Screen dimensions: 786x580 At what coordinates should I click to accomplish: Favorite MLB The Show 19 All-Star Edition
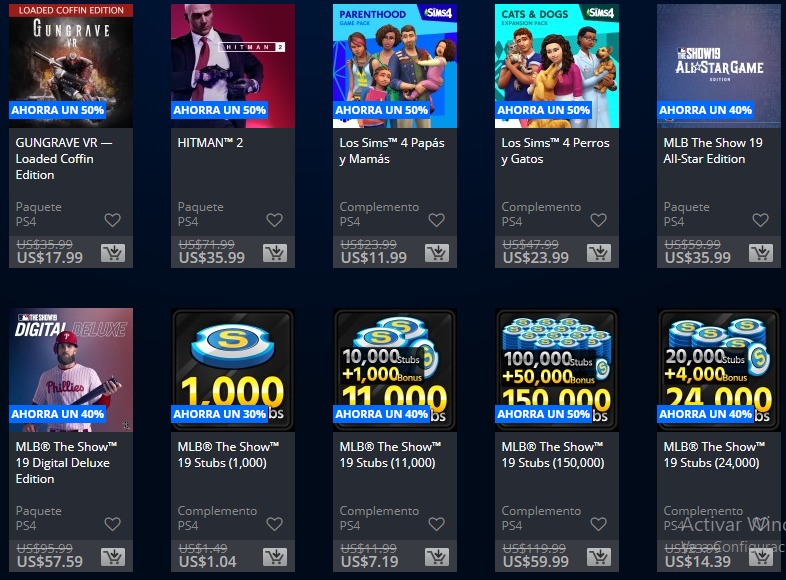click(x=760, y=220)
